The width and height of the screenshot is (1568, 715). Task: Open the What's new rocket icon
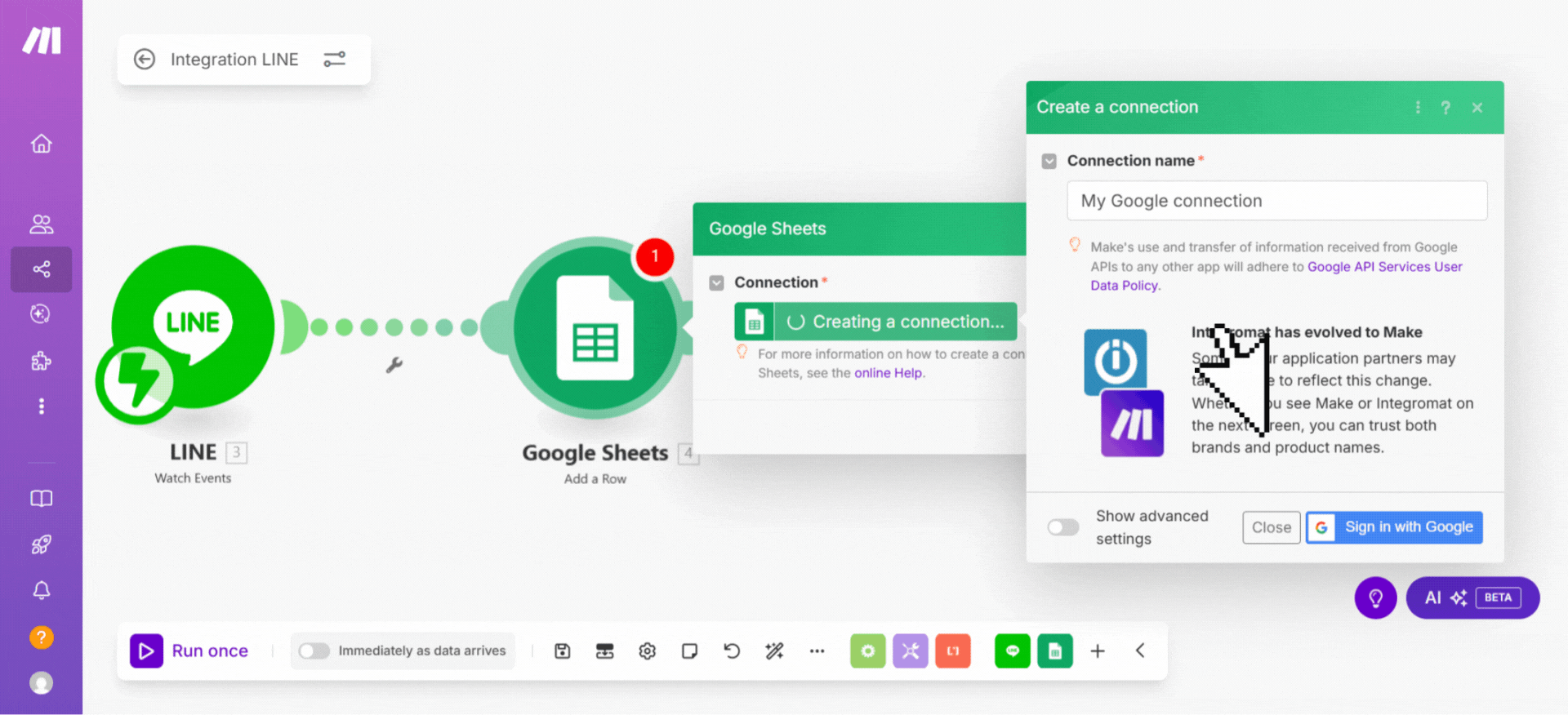click(x=41, y=544)
